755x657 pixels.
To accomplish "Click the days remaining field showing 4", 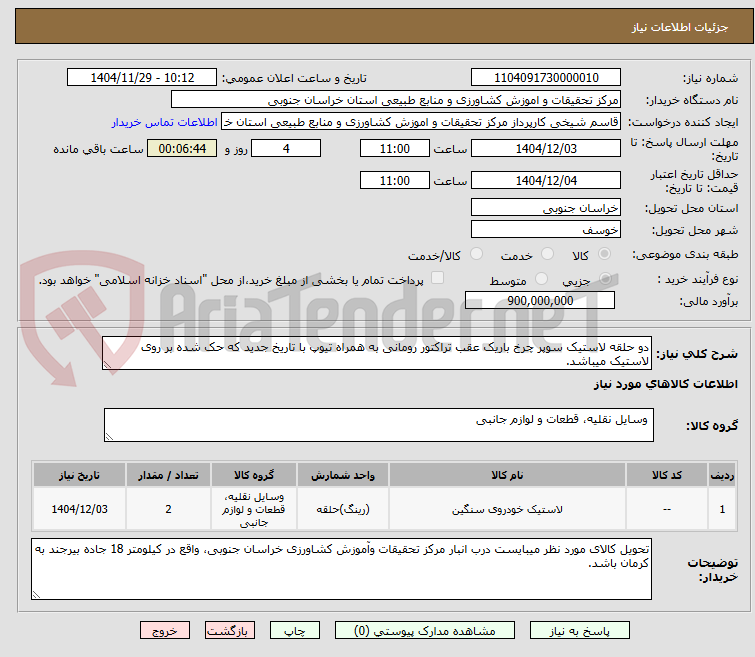I will [286, 148].
